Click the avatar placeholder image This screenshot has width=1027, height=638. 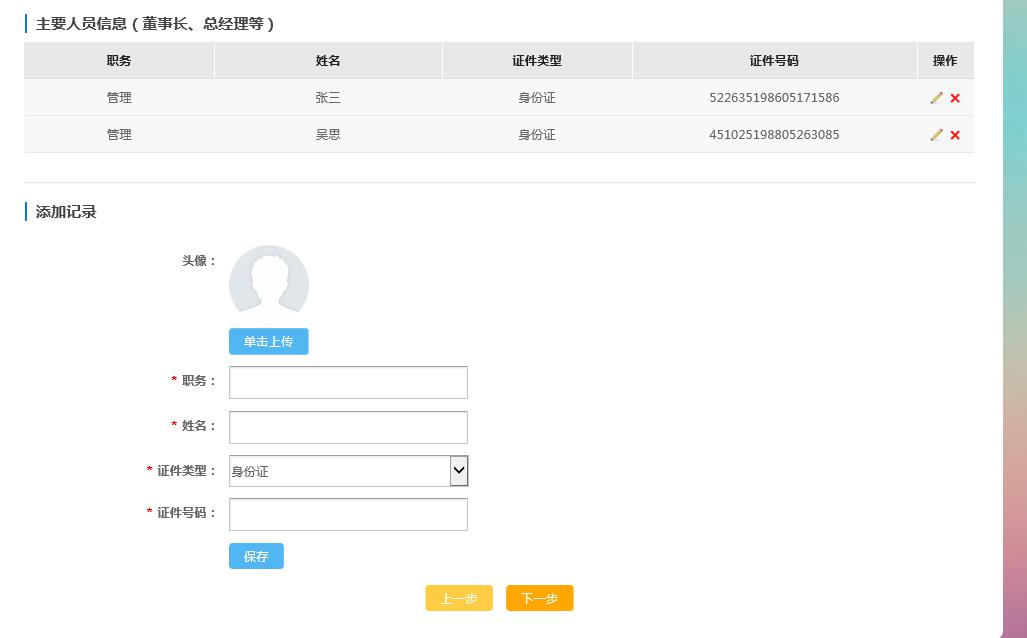click(x=268, y=283)
